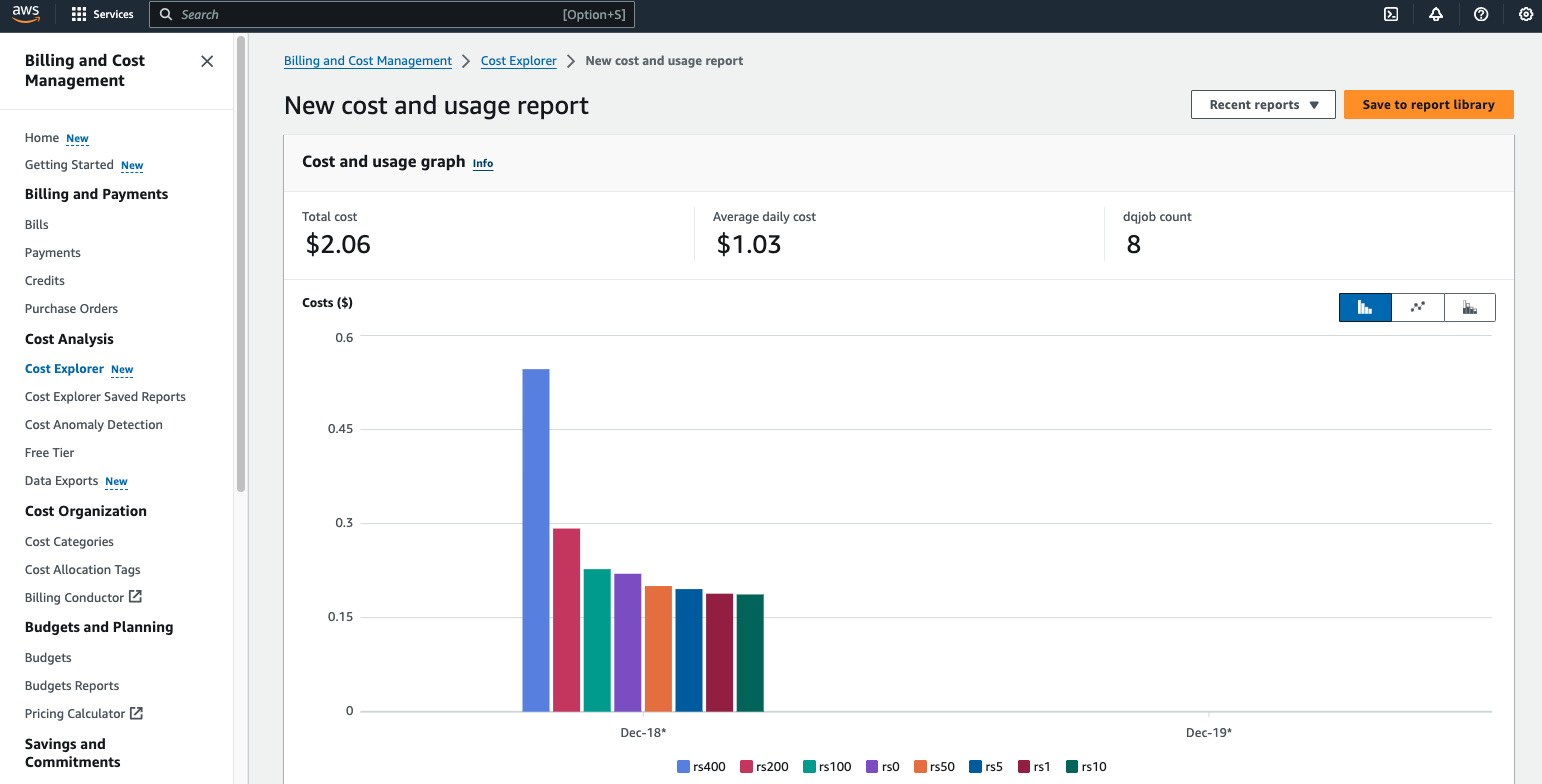
Task: Click the sidebar vertical scrollbar
Action: (241, 265)
